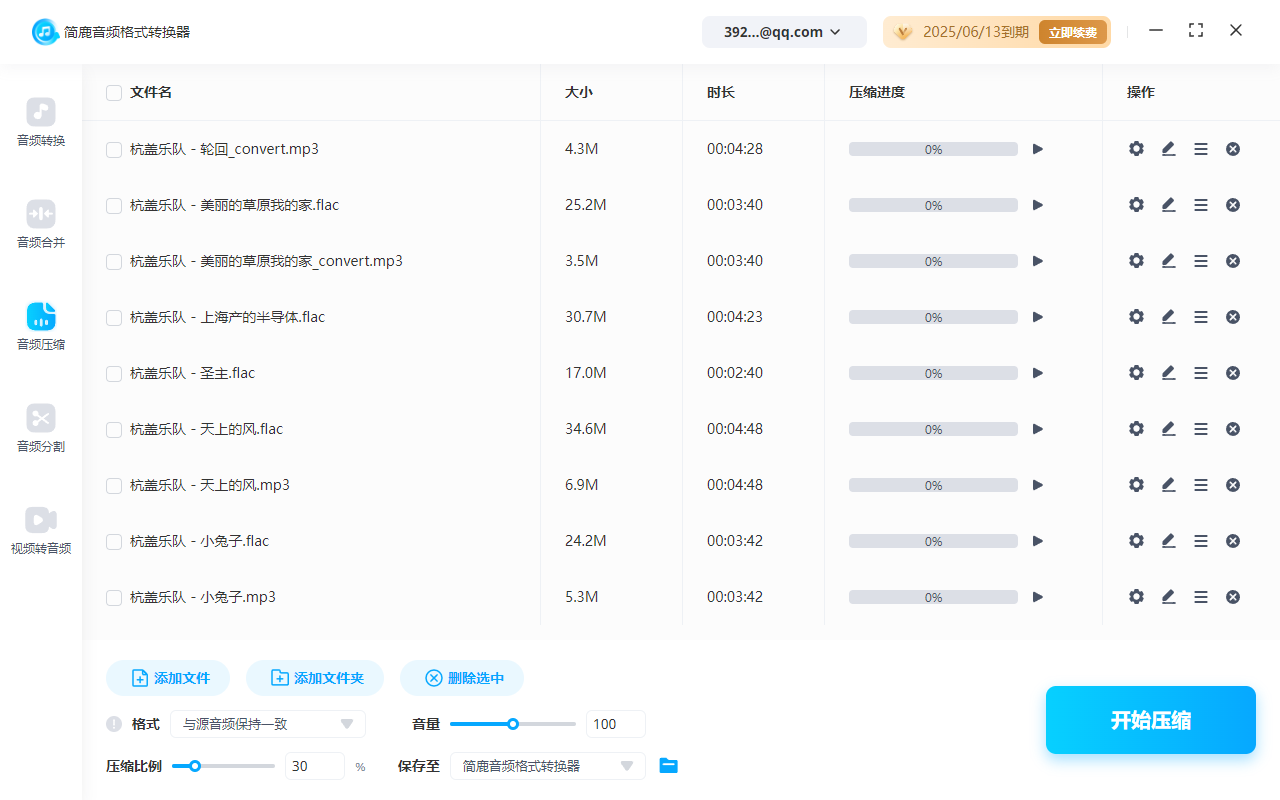Go to 视频转音频 sidebar tab

[41, 530]
